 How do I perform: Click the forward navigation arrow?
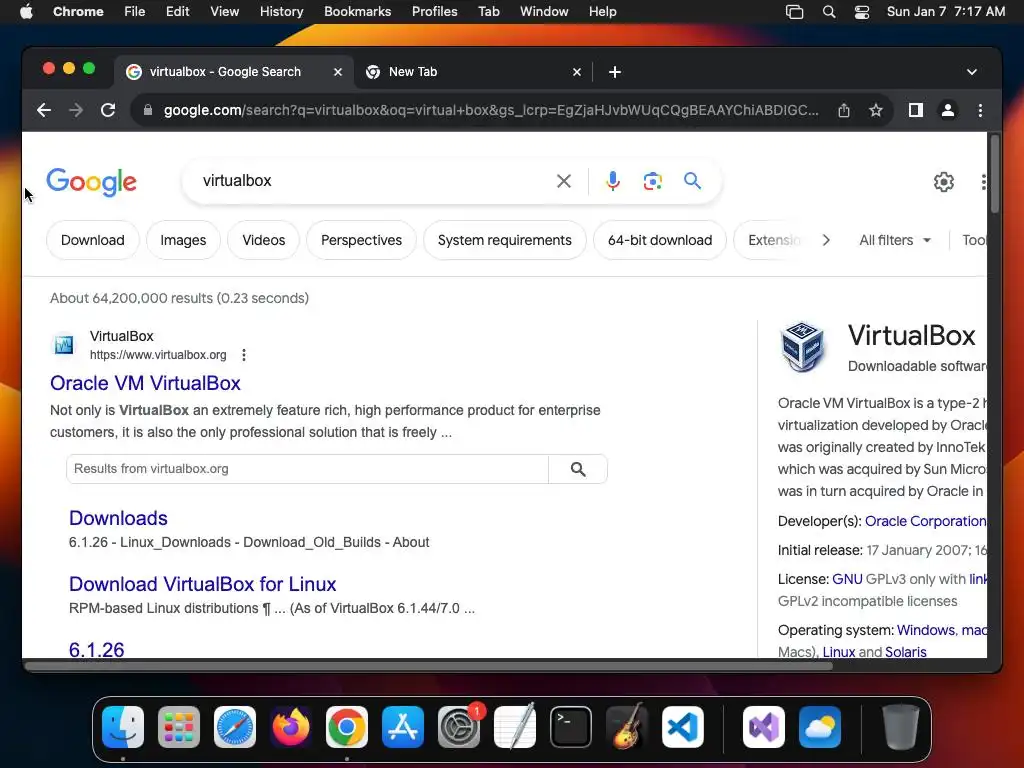click(x=76, y=110)
